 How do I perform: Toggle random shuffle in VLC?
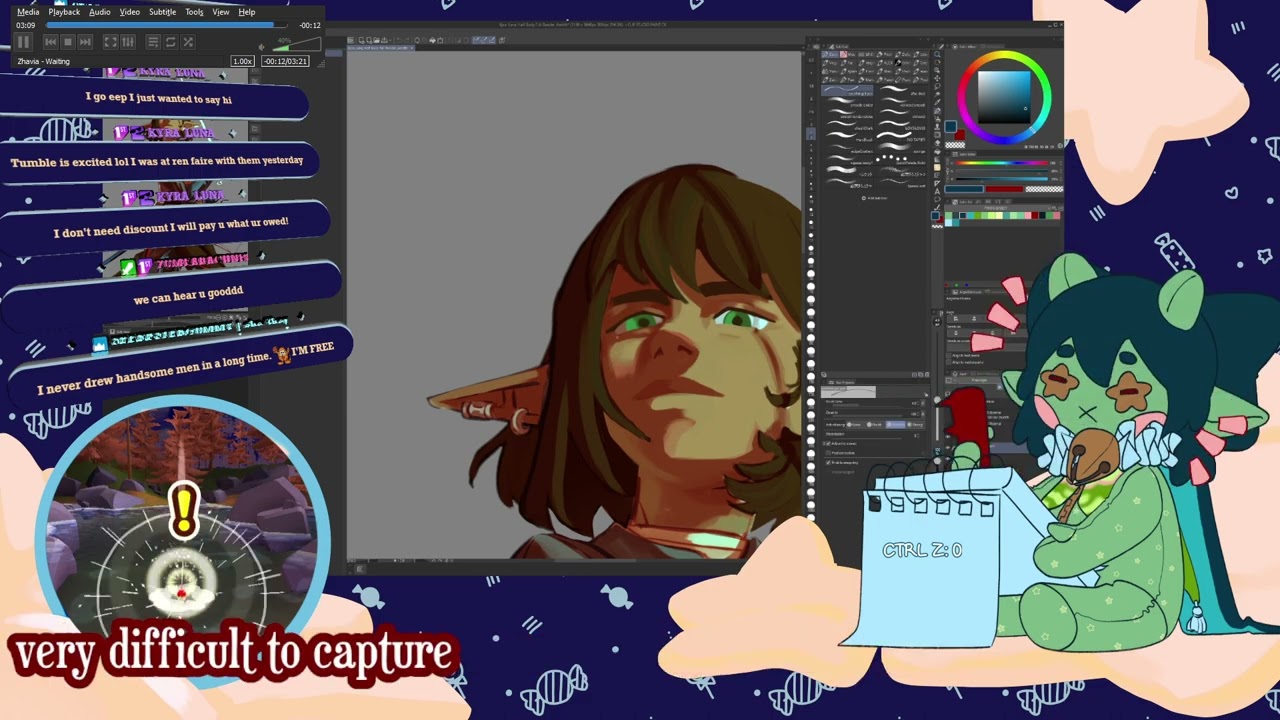(x=188, y=42)
